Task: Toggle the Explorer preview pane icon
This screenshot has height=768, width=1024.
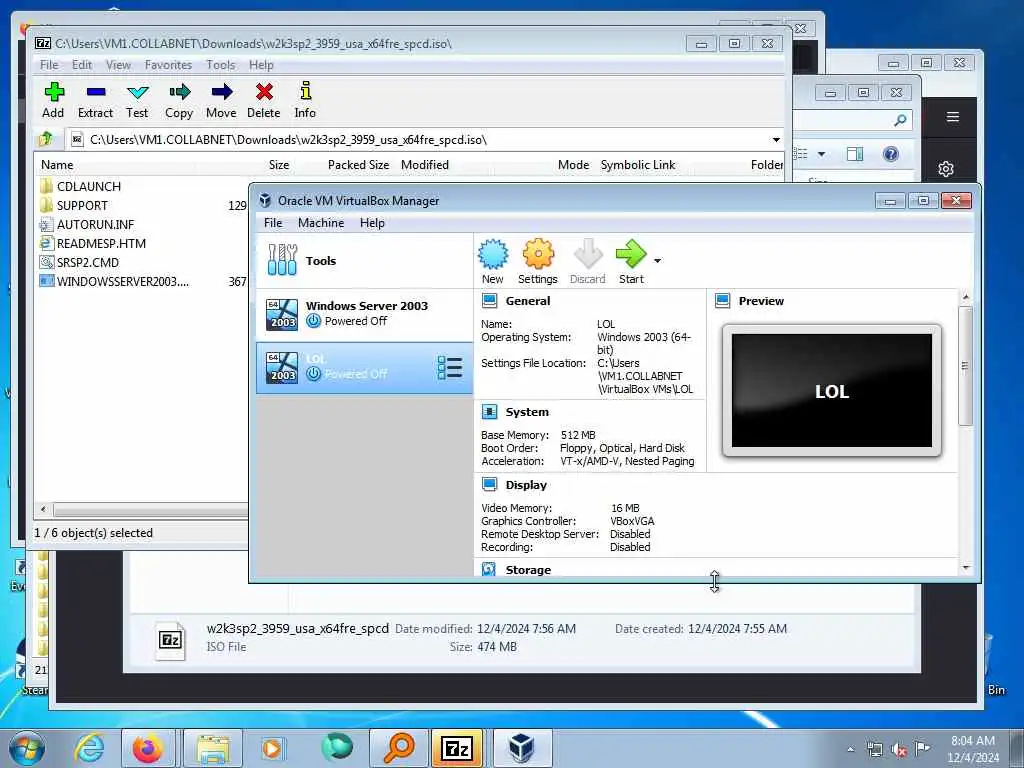Action: [x=855, y=154]
